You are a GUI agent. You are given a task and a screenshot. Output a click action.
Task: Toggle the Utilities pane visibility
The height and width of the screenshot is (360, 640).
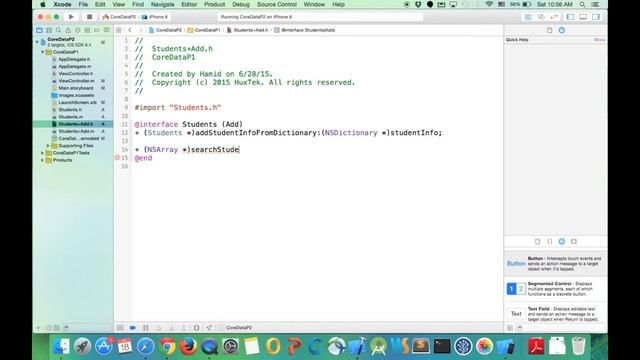pos(596,17)
